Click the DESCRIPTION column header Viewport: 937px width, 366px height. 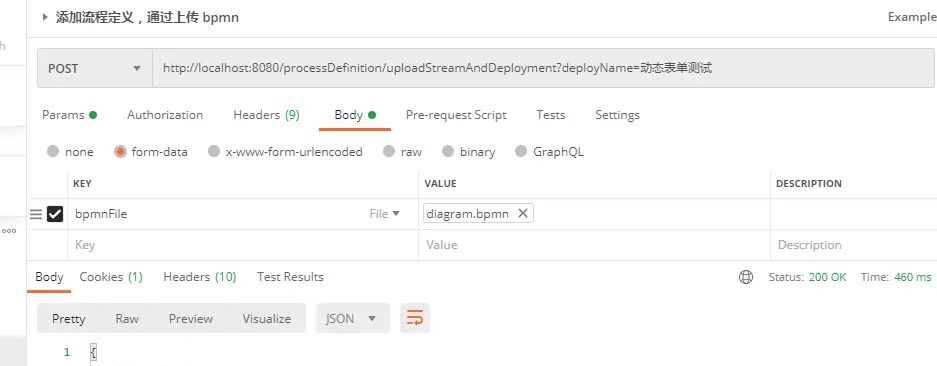coord(809,184)
